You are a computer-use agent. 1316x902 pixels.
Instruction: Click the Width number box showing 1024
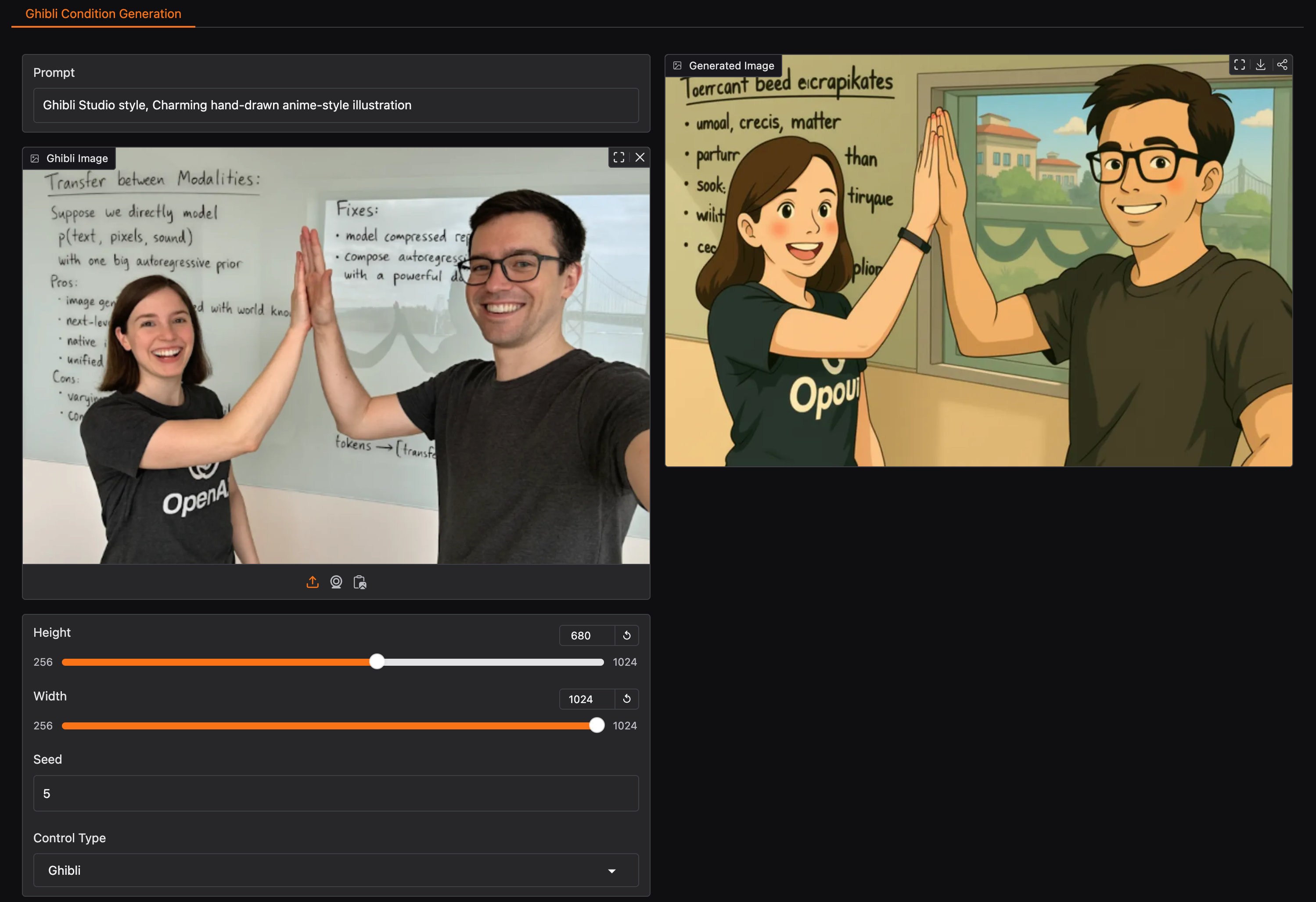click(586, 699)
